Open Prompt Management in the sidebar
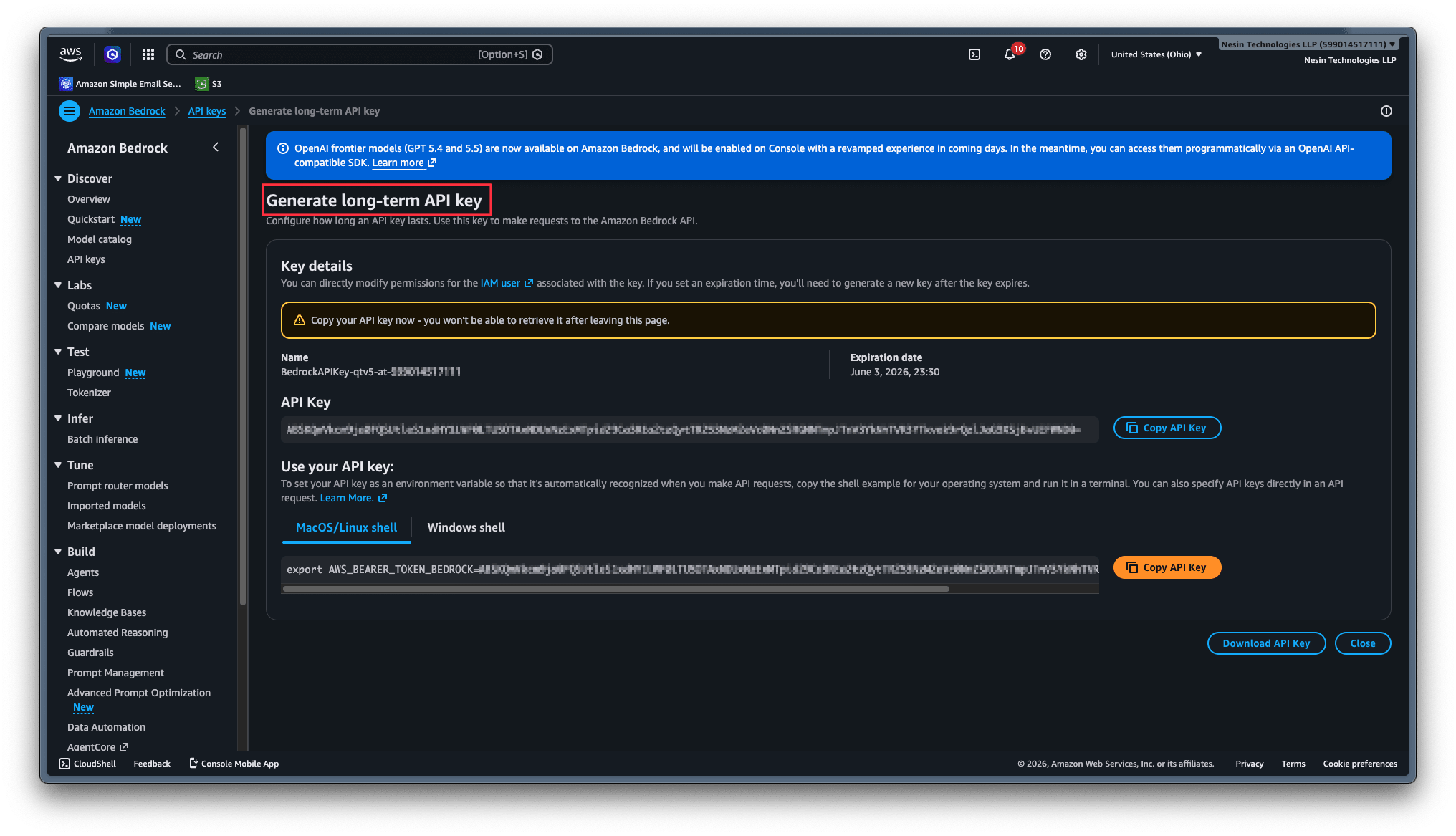Screen dimensions: 1456x836 click(116, 673)
